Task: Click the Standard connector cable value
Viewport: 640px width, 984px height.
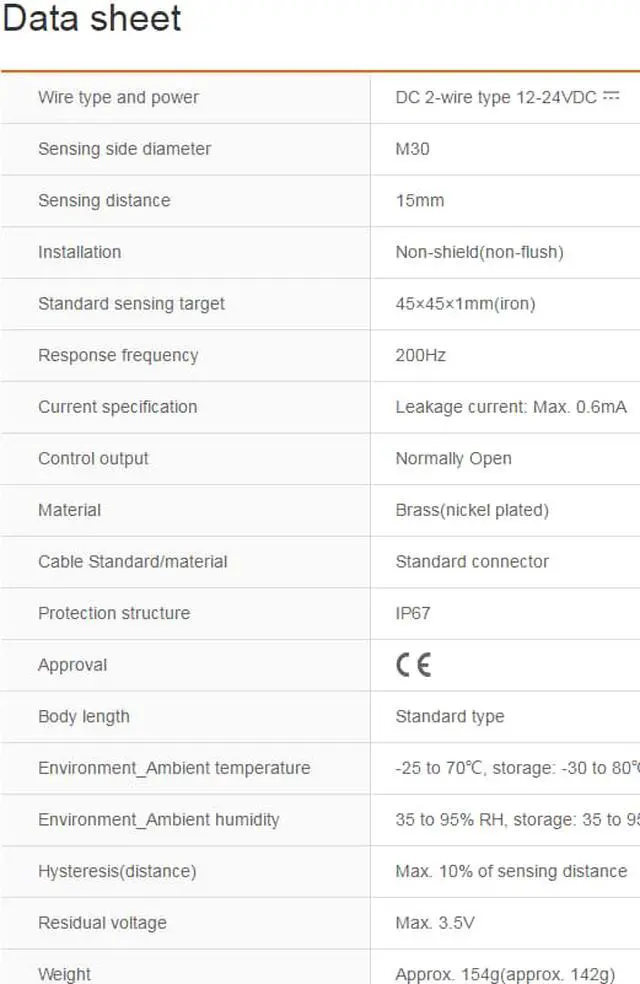Action: (x=472, y=562)
